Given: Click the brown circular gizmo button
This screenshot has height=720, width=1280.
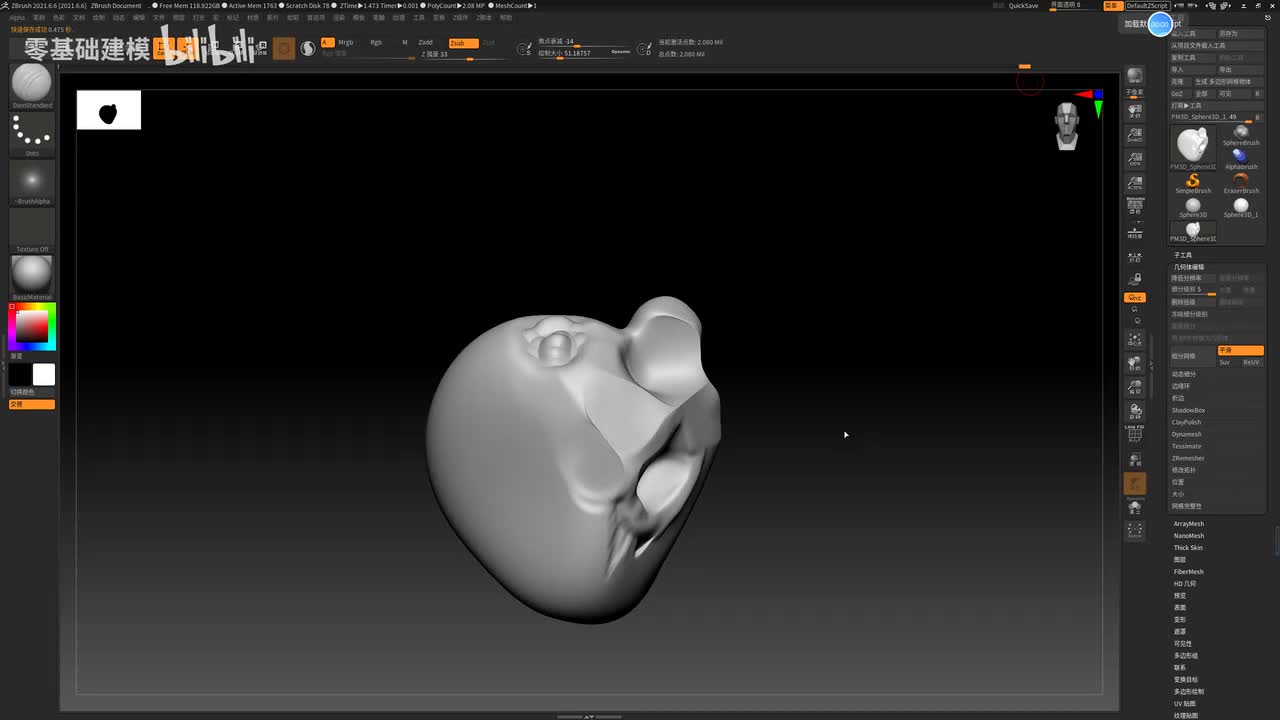Looking at the screenshot, I should click(x=284, y=48).
